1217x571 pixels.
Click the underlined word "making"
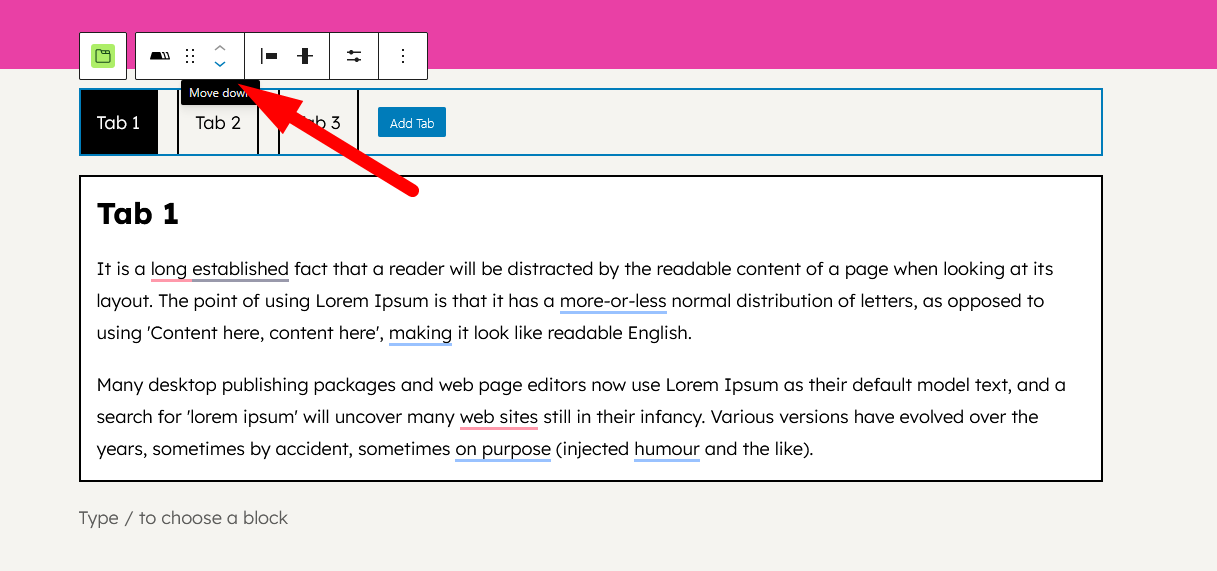pos(420,333)
